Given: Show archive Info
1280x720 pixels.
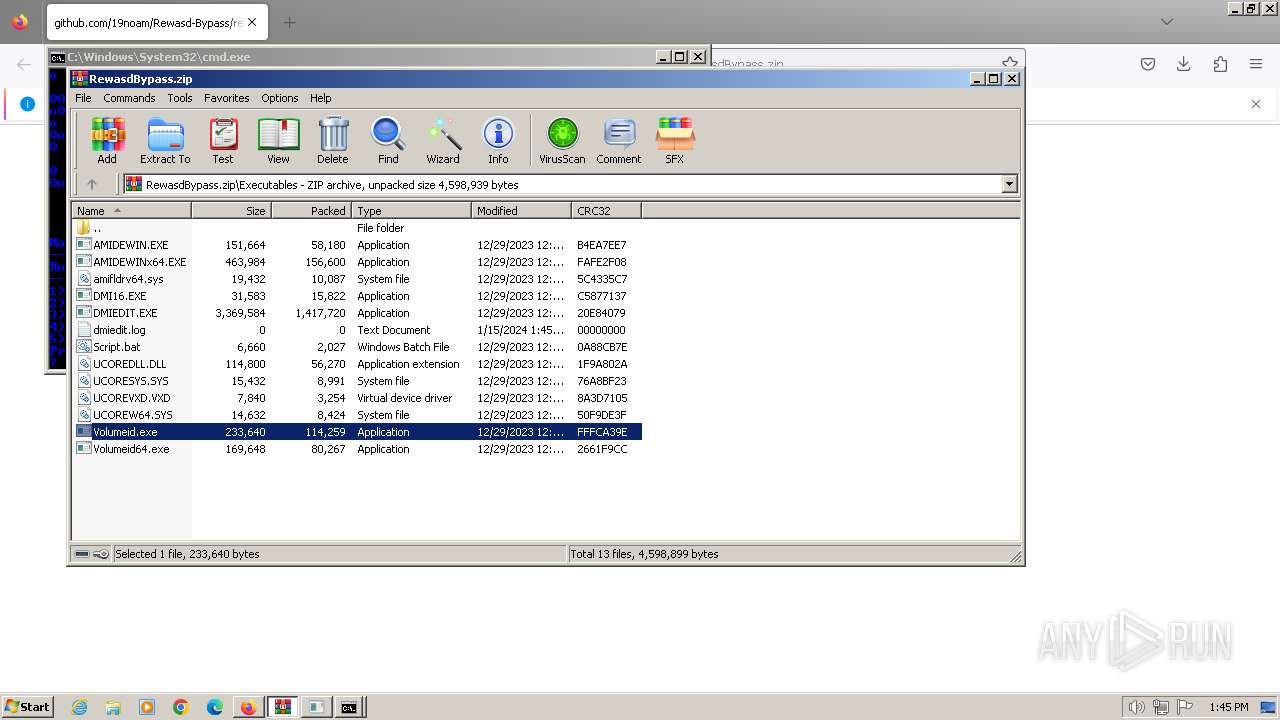Looking at the screenshot, I should click(498, 141).
